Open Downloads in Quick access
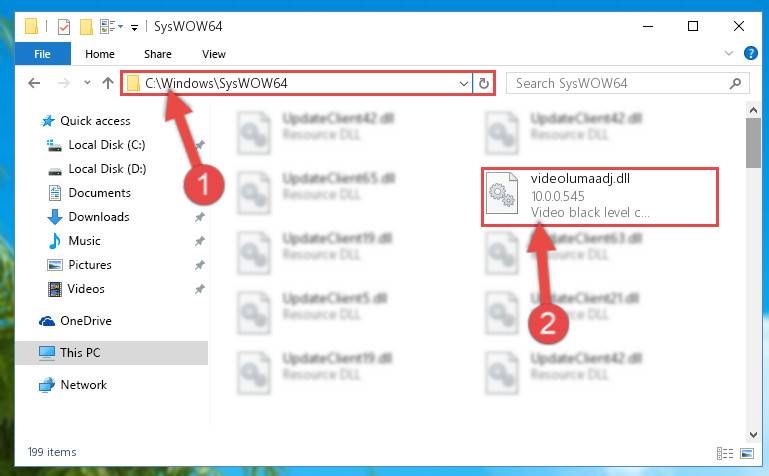 click(x=99, y=217)
